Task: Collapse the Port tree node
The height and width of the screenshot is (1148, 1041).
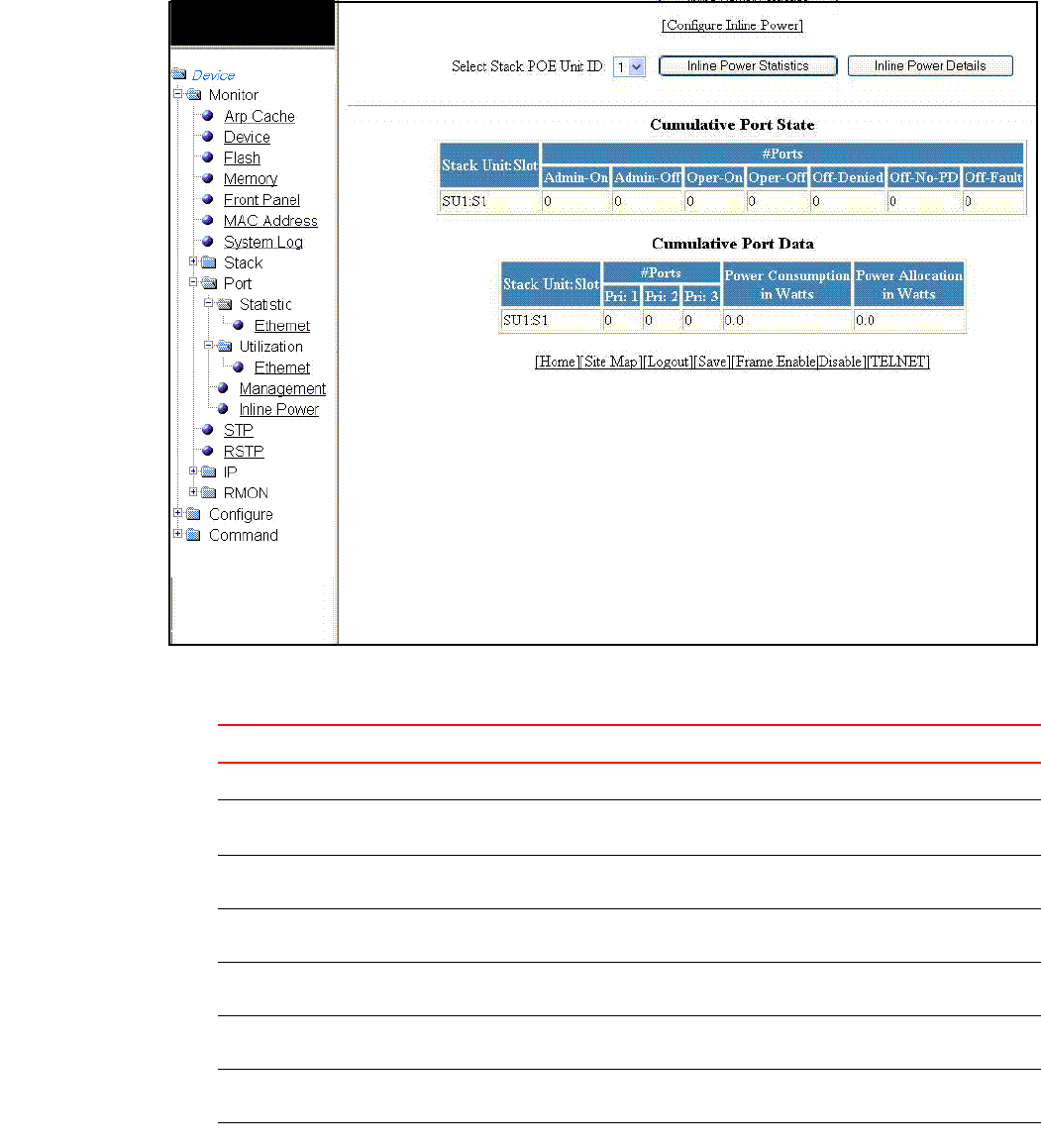Action: click(193, 282)
